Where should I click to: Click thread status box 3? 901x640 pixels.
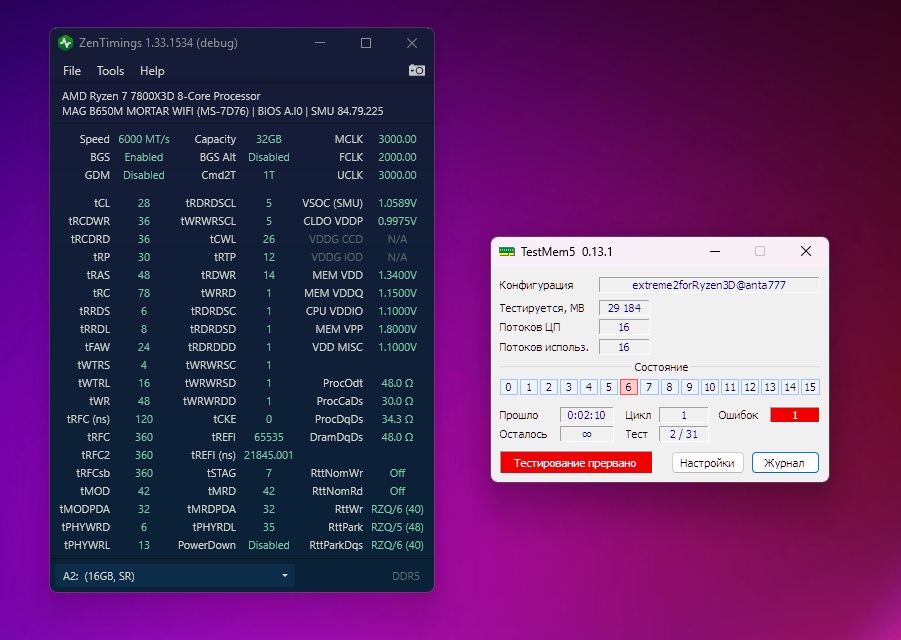click(569, 387)
